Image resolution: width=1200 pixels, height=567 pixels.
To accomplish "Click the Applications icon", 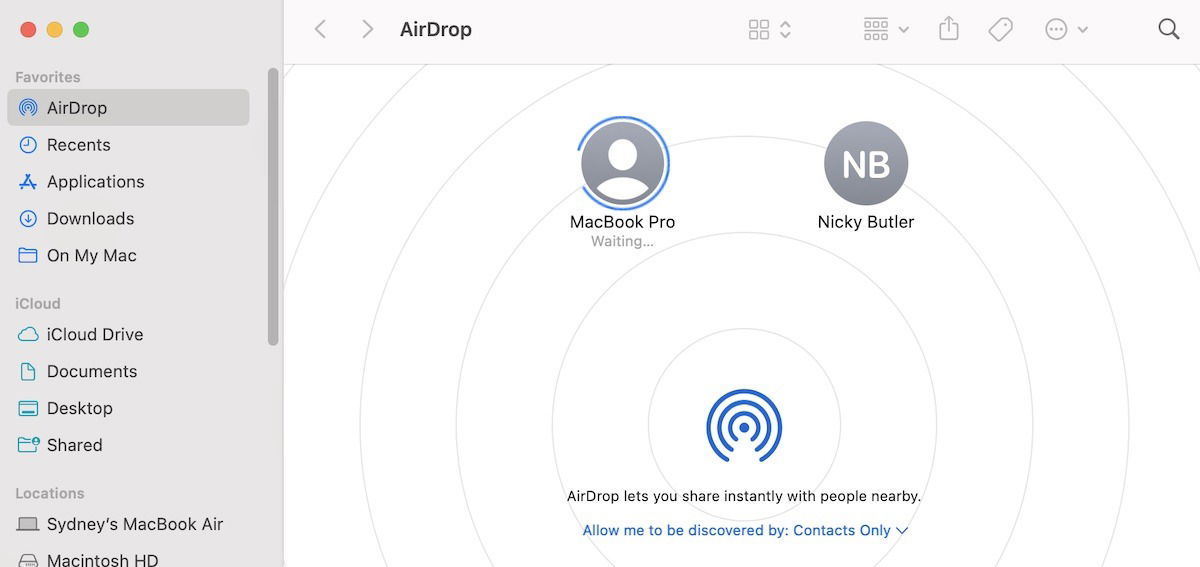I will click(28, 182).
